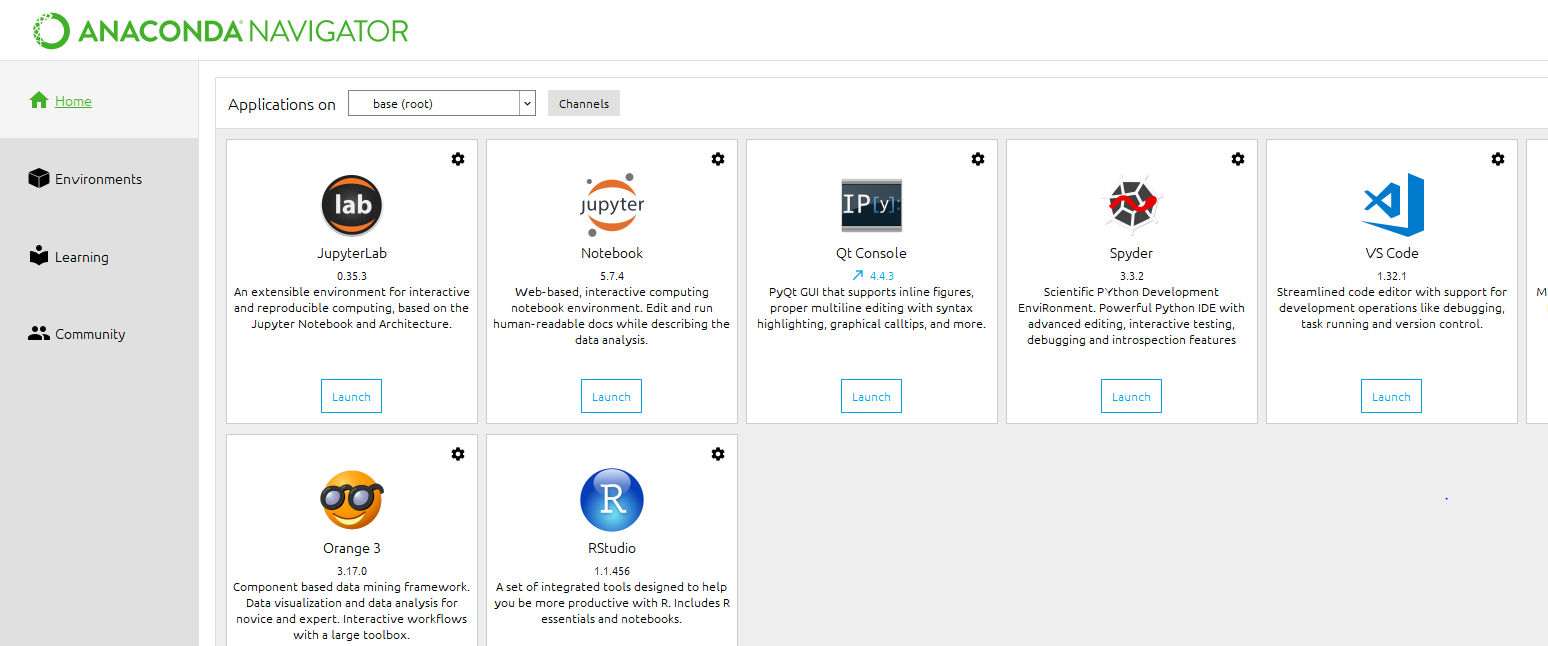This screenshot has height=646, width=1548.
Task: Click the Channels button
Action: click(x=584, y=103)
